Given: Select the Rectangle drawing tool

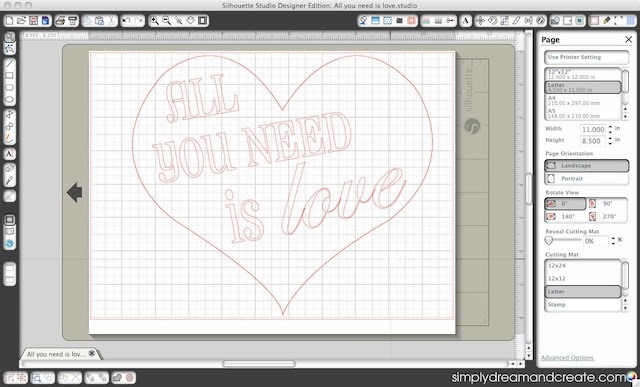Looking at the screenshot, I should tap(9, 76).
